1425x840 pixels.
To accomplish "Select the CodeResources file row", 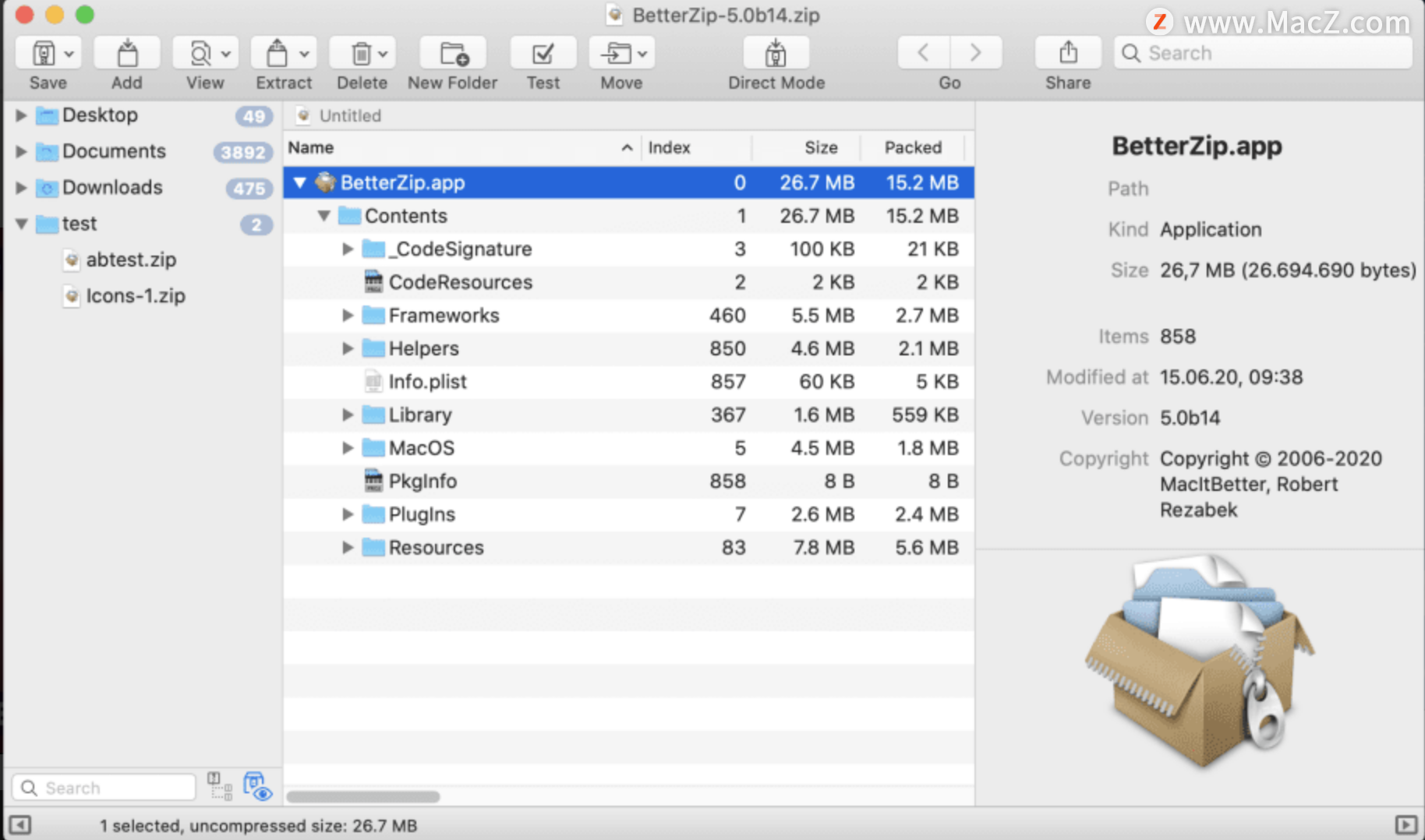I will click(x=628, y=282).
